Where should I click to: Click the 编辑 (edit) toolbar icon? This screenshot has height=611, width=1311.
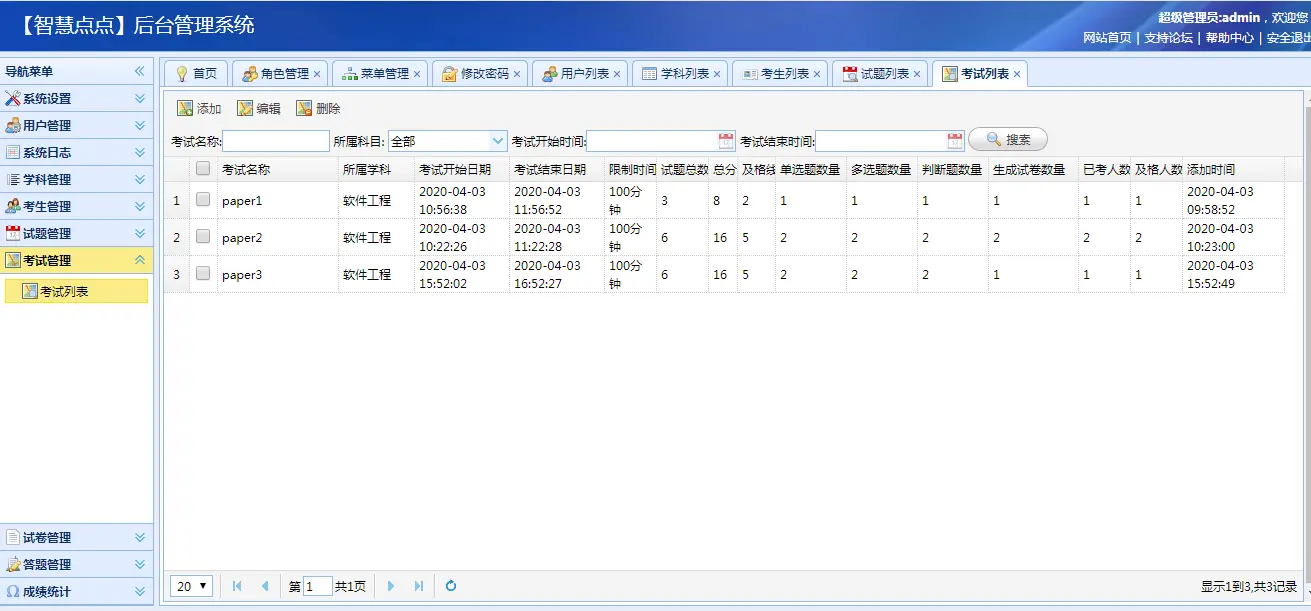(x=245, y=109)
